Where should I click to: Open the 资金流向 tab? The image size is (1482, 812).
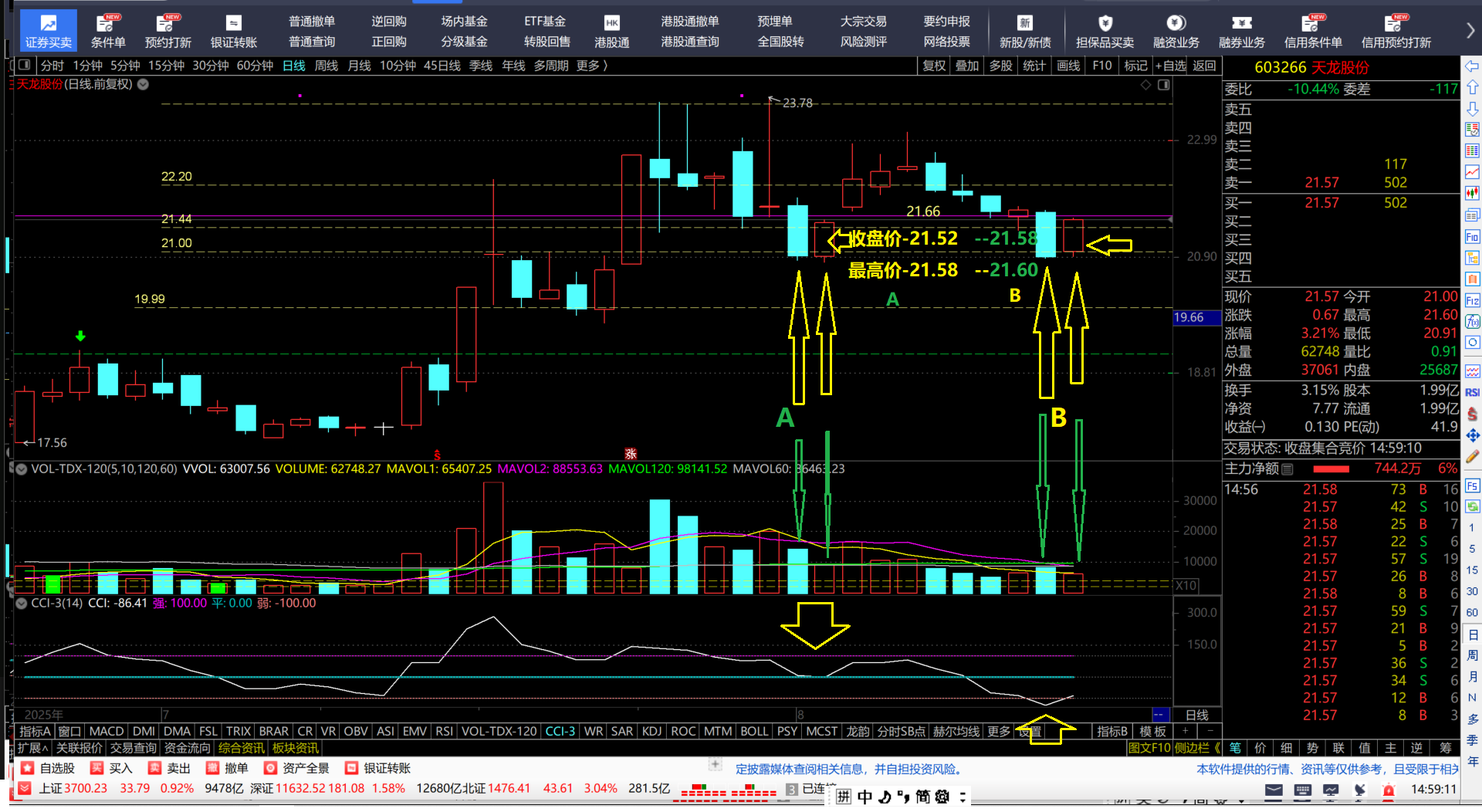(187, 748)
